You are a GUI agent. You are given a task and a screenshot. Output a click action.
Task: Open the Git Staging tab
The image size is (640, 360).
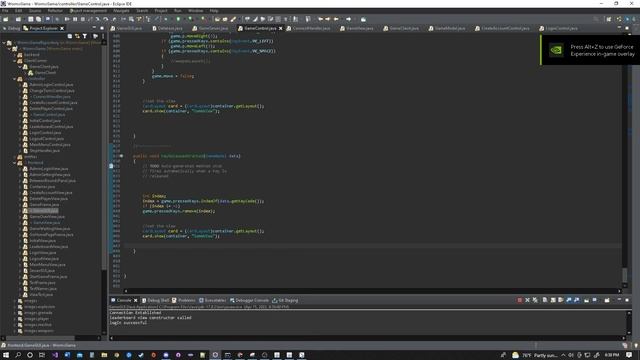point(285,300)
